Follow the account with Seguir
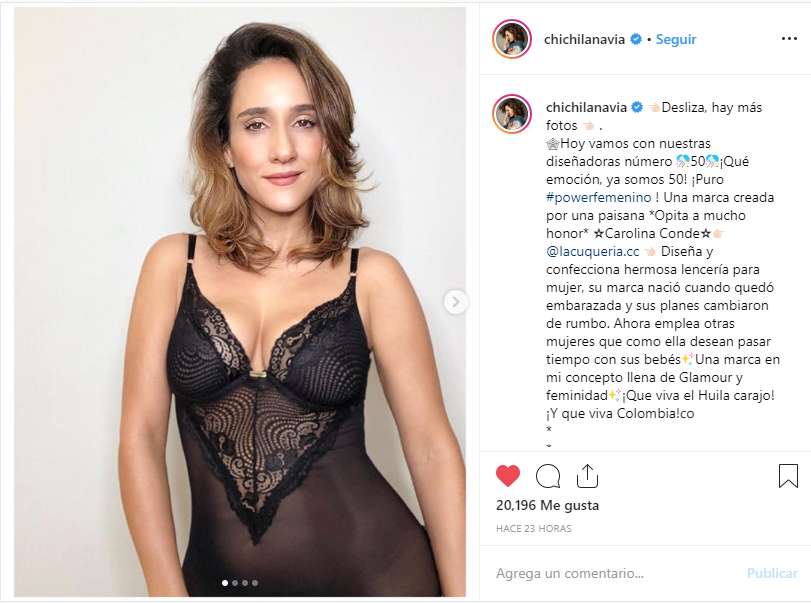The width and height of the screenshot is (811, 603). click(x=676, y=39)
